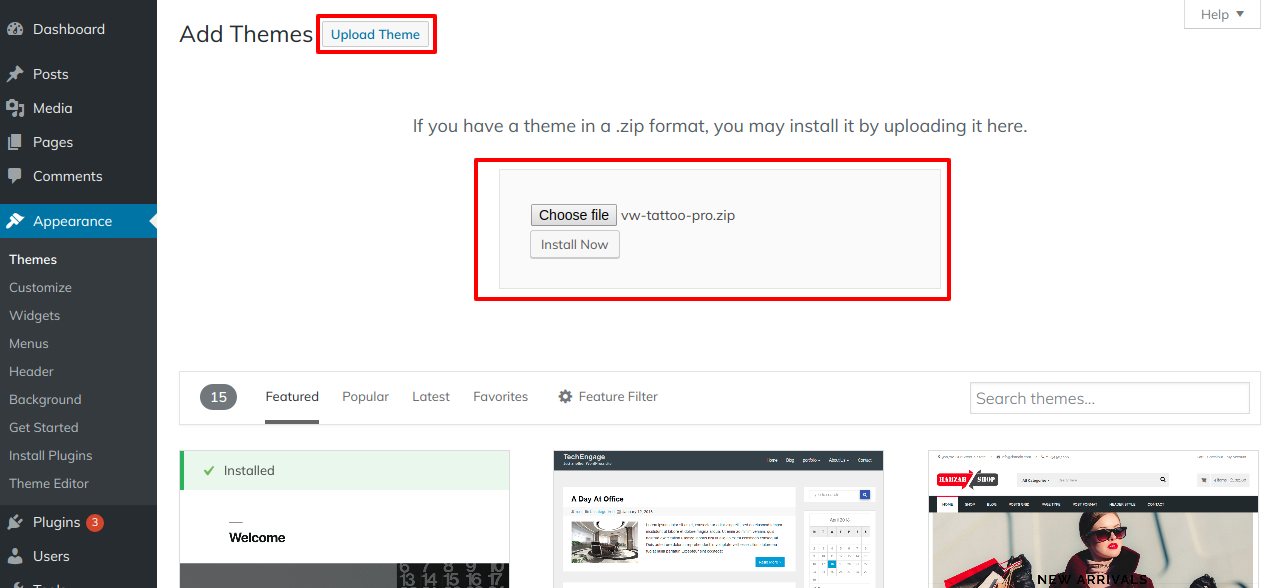Switch to the Popular themes tab

point(365,397)
